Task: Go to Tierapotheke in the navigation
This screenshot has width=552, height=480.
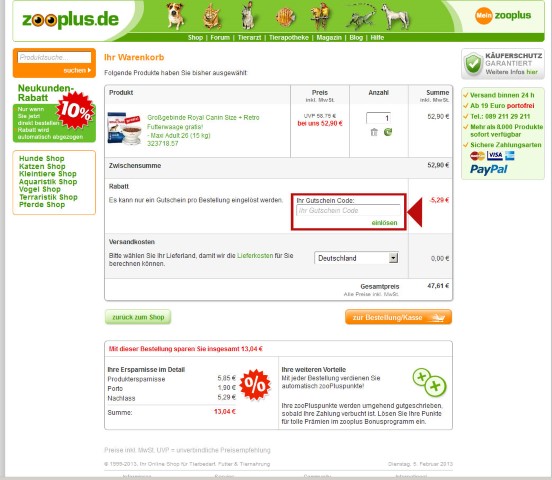Action: (289, 38)
